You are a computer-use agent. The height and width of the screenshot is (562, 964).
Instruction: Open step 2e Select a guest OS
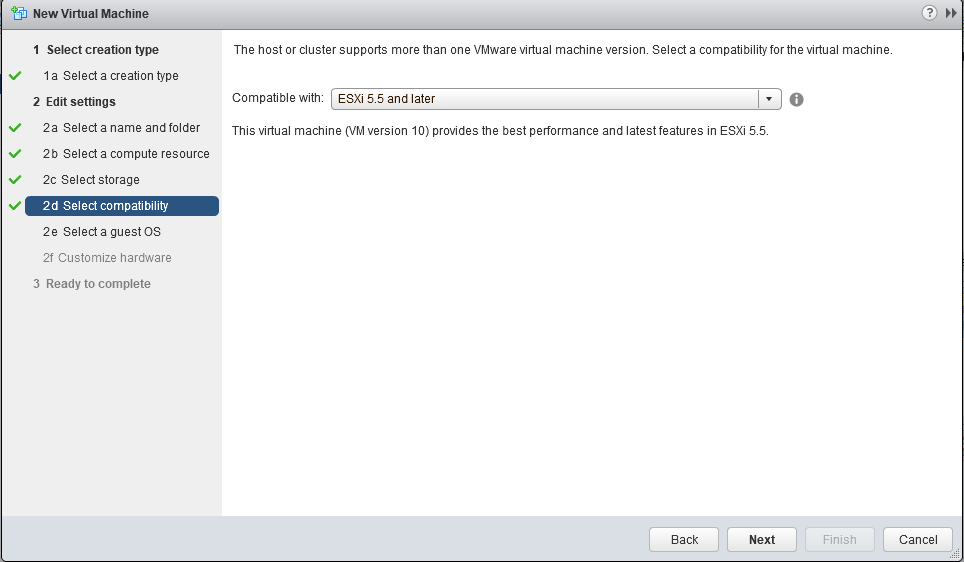[x=111, y=232]
